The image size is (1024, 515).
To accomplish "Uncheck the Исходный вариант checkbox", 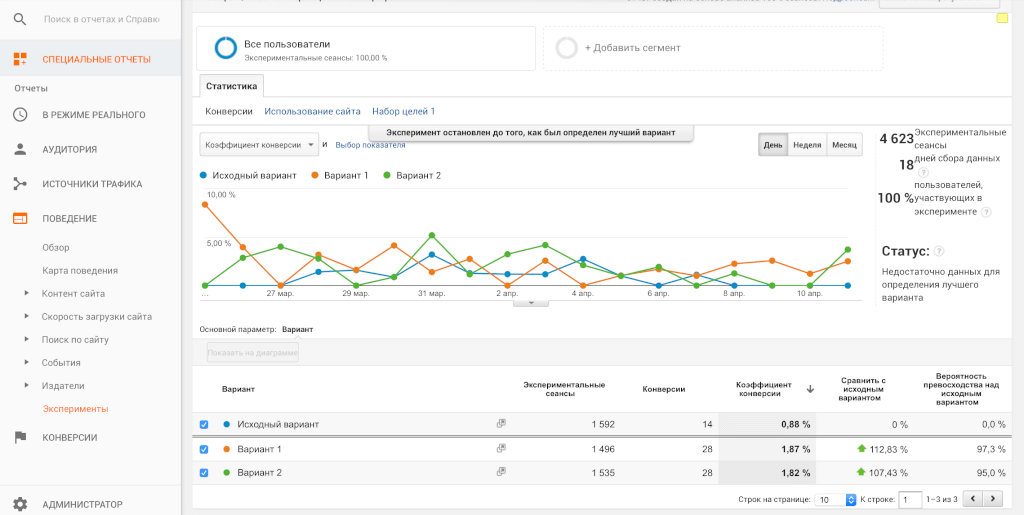I will [204, 424].
